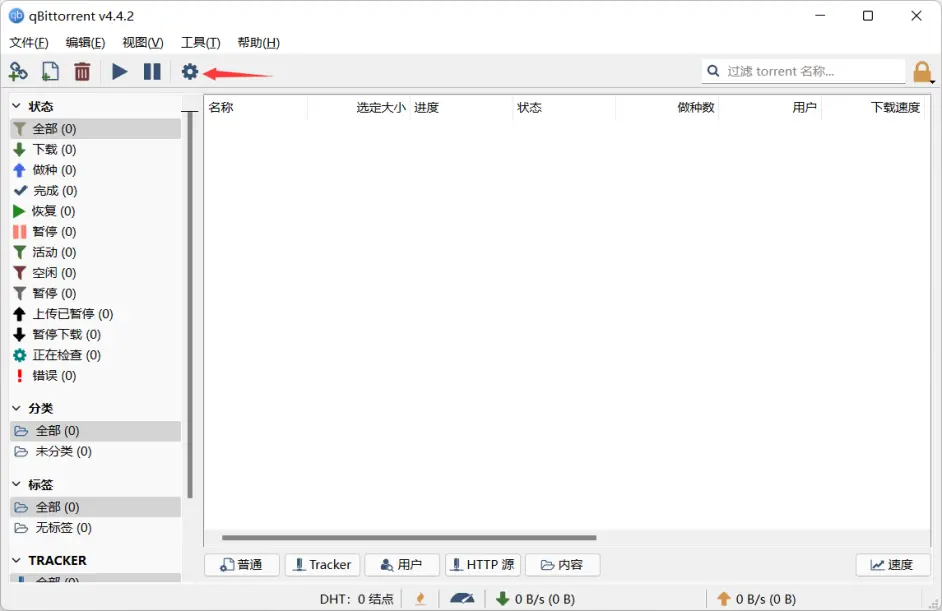This screenshot has width=942, height=611.
Task: Click the resume play icon in toolbar
Action: click(120, 72)
